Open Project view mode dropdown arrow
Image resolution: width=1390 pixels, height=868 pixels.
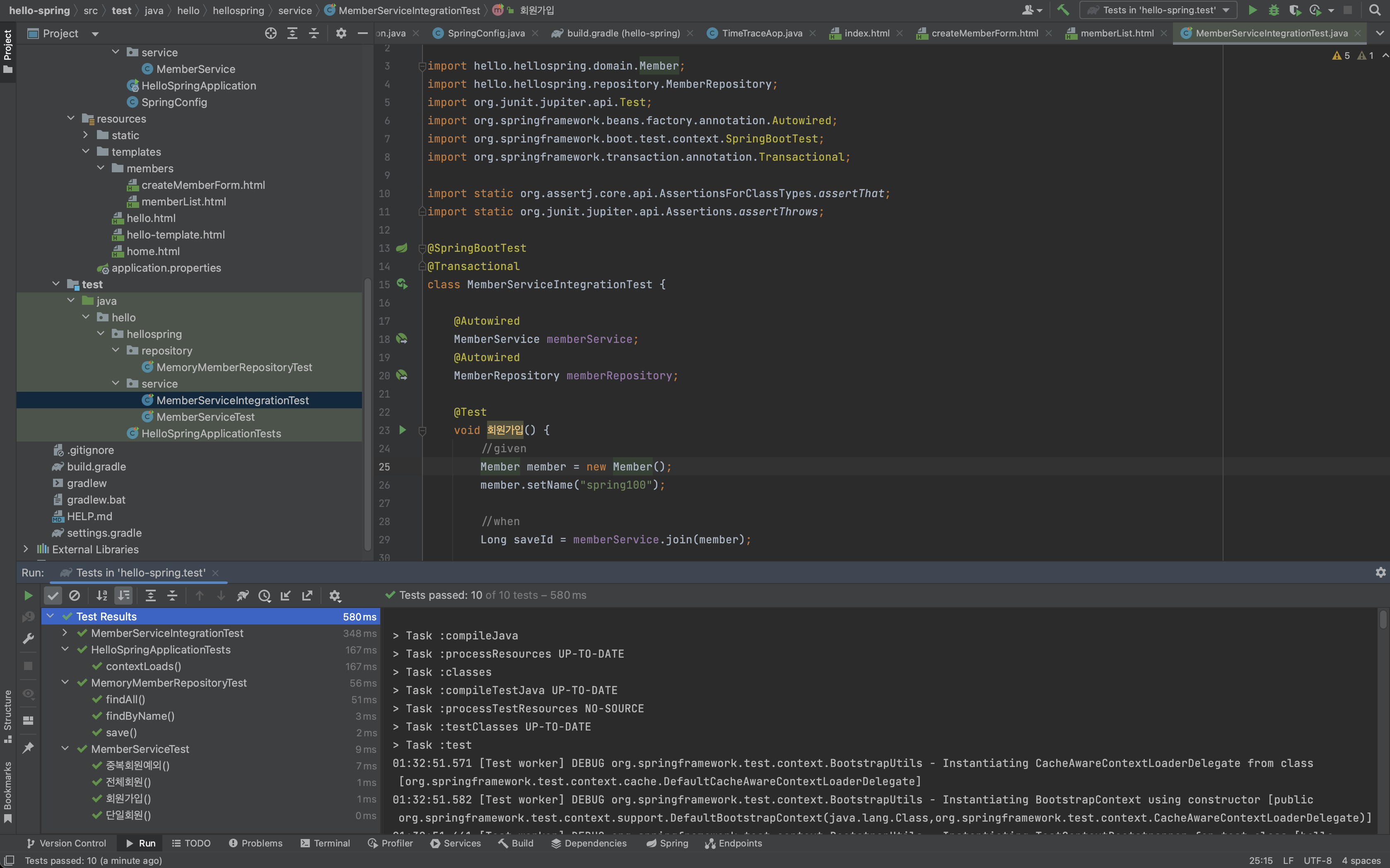[95, 34]
